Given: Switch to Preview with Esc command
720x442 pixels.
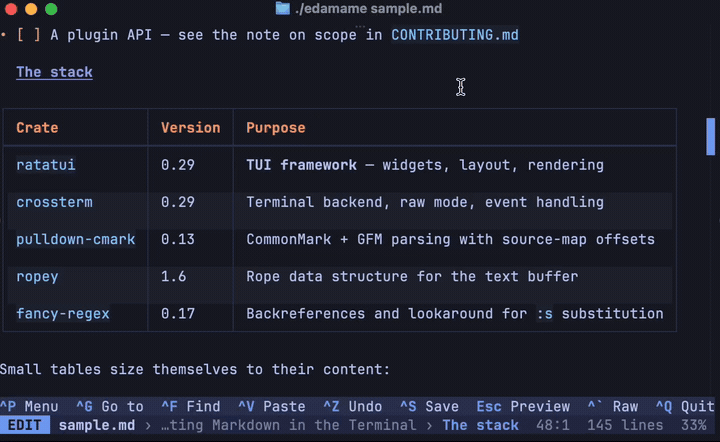Looking at the screenshot, I should (x=523, y=406).
